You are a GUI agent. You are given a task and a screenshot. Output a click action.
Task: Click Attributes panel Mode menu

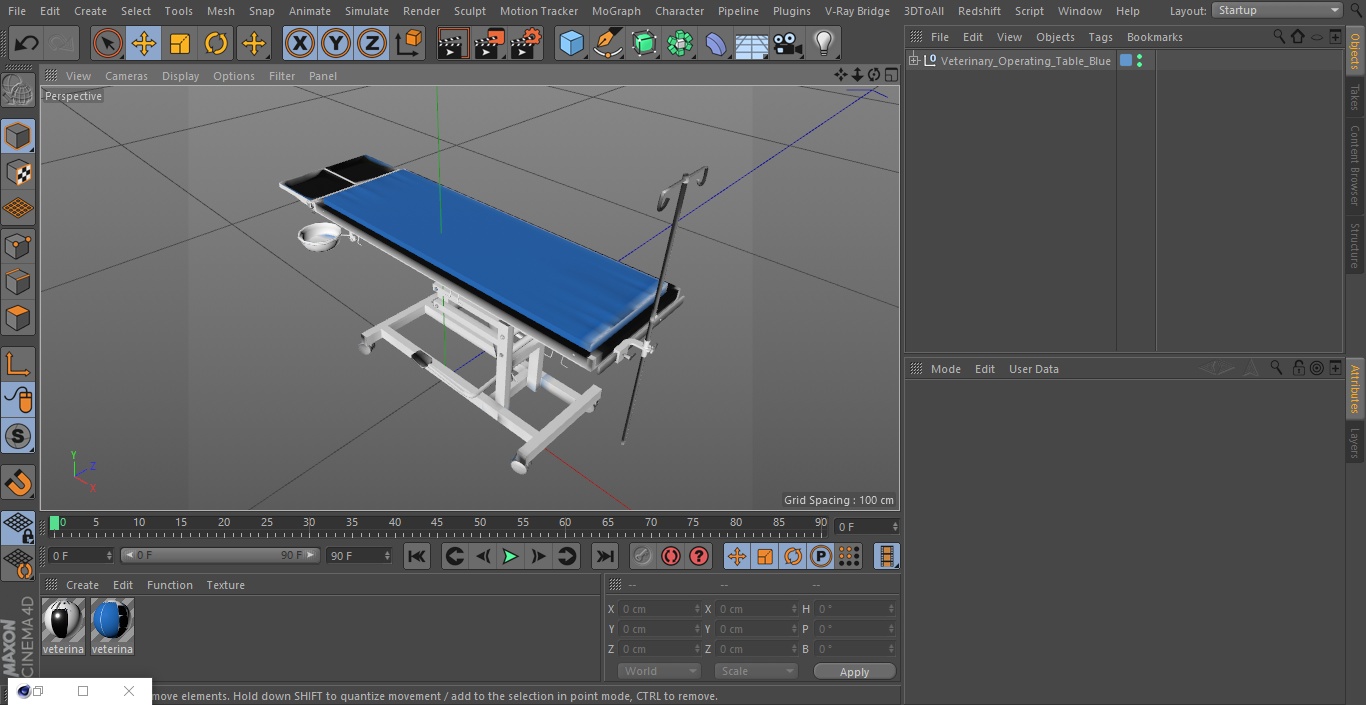[x=945, y=369]
